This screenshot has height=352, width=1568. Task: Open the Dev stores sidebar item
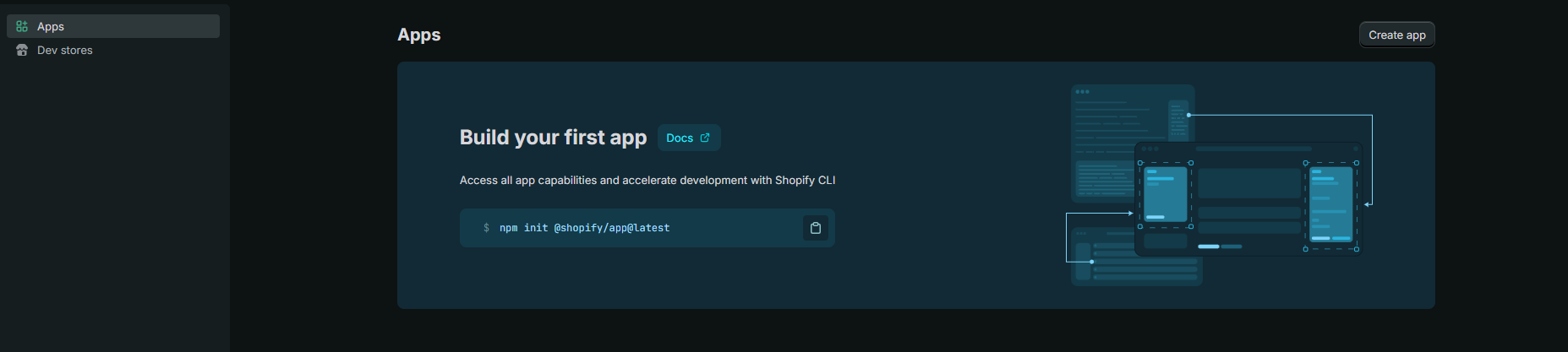113,50
